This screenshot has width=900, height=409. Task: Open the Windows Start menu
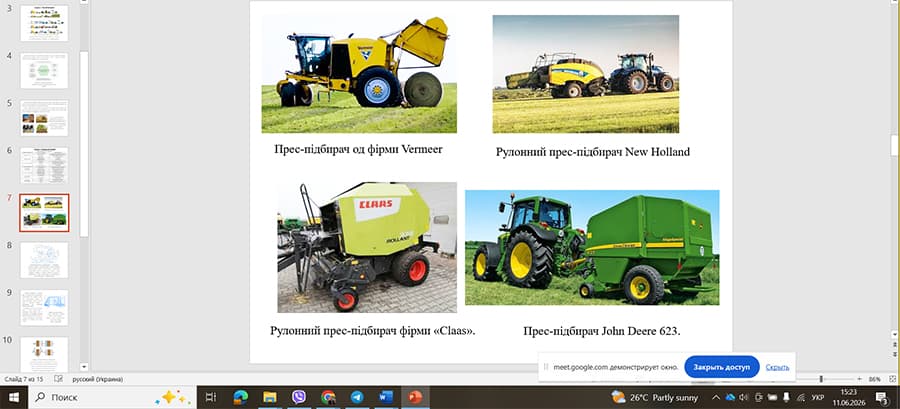tap(13, 397)
